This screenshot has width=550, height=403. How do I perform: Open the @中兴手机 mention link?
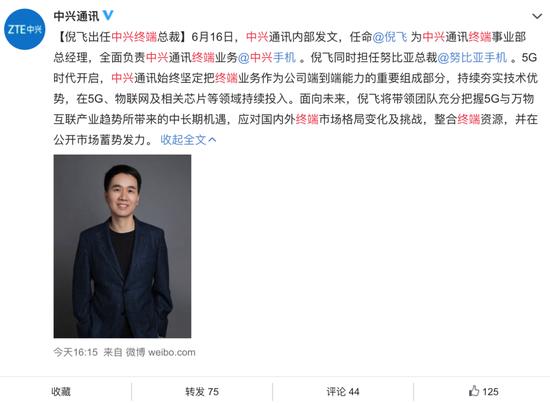pos(267,57)
